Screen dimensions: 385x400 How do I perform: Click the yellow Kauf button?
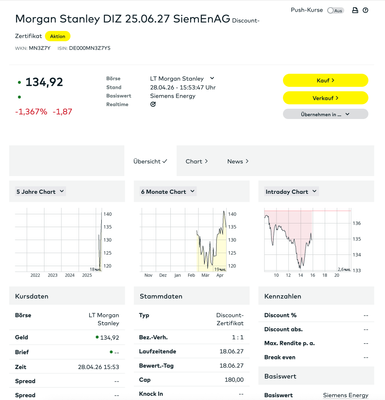(325, 80)
